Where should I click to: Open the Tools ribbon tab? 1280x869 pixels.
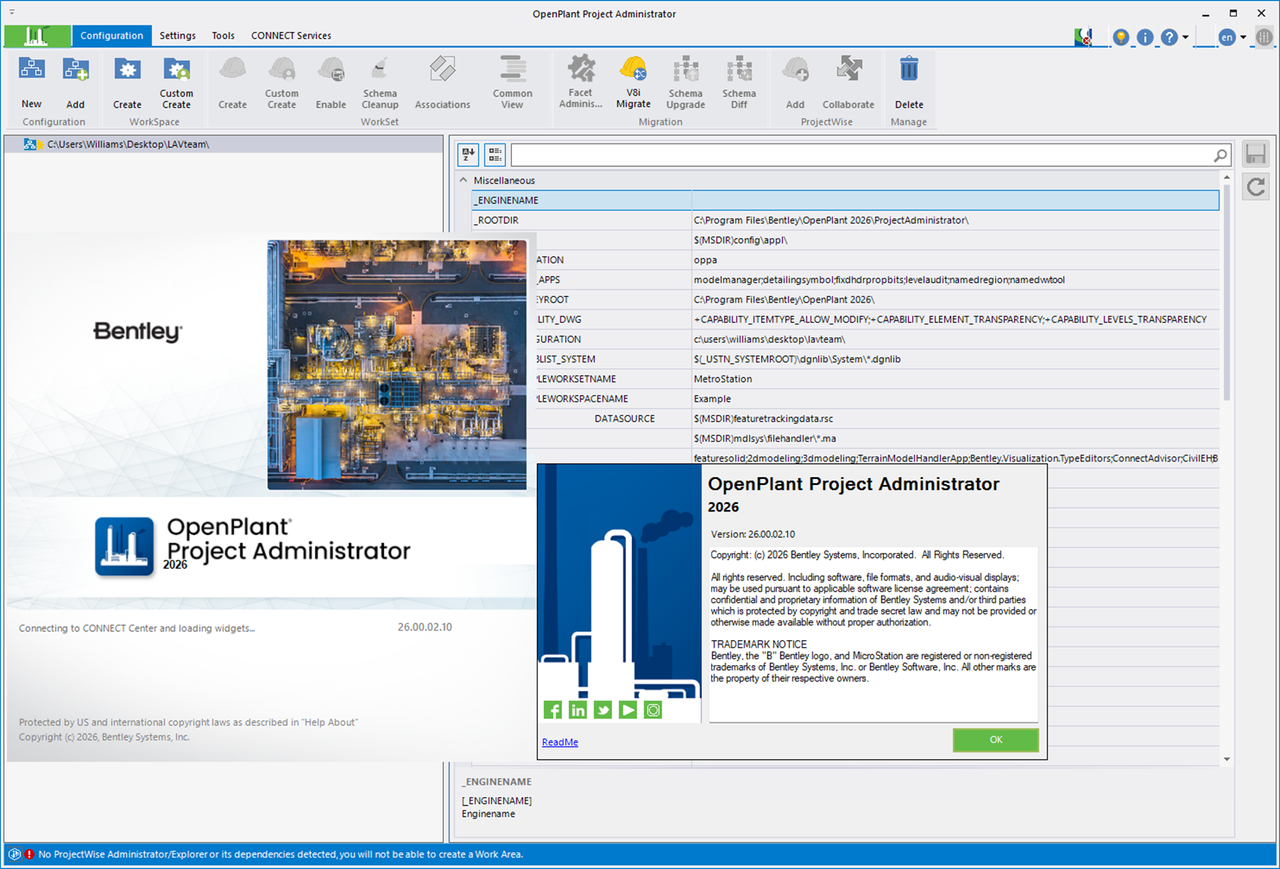pos(223,36)
